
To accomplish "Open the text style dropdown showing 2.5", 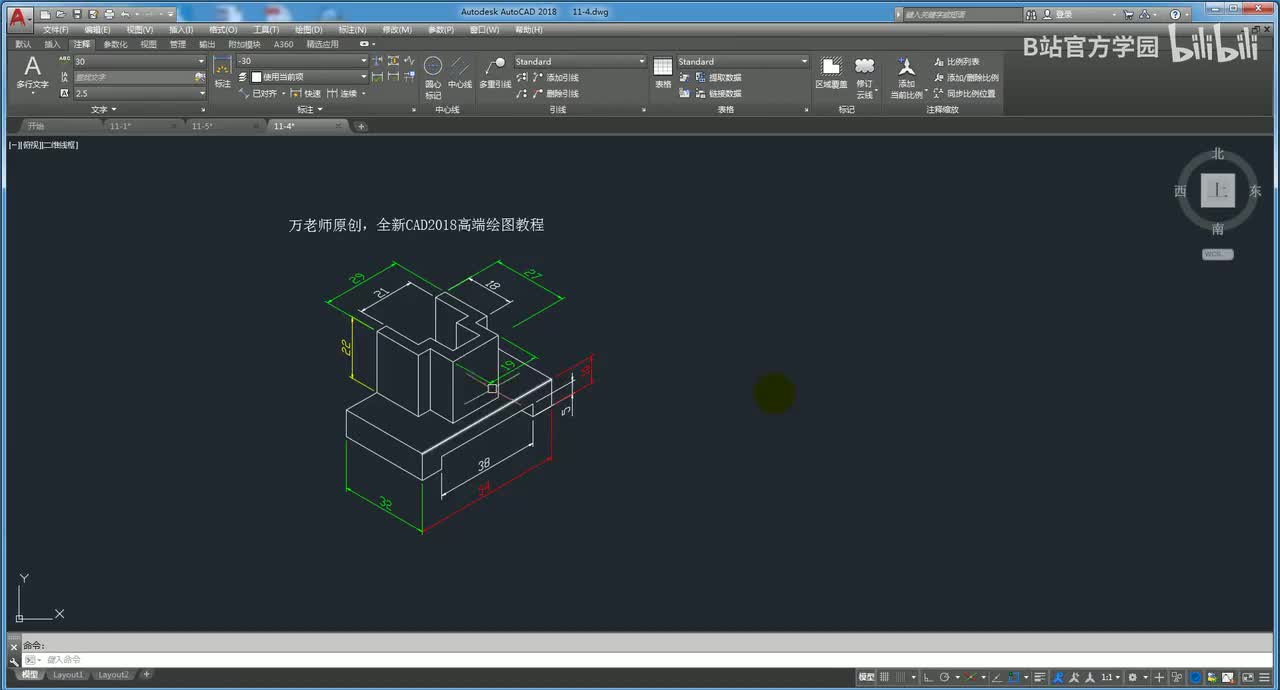I will point(139,93).
